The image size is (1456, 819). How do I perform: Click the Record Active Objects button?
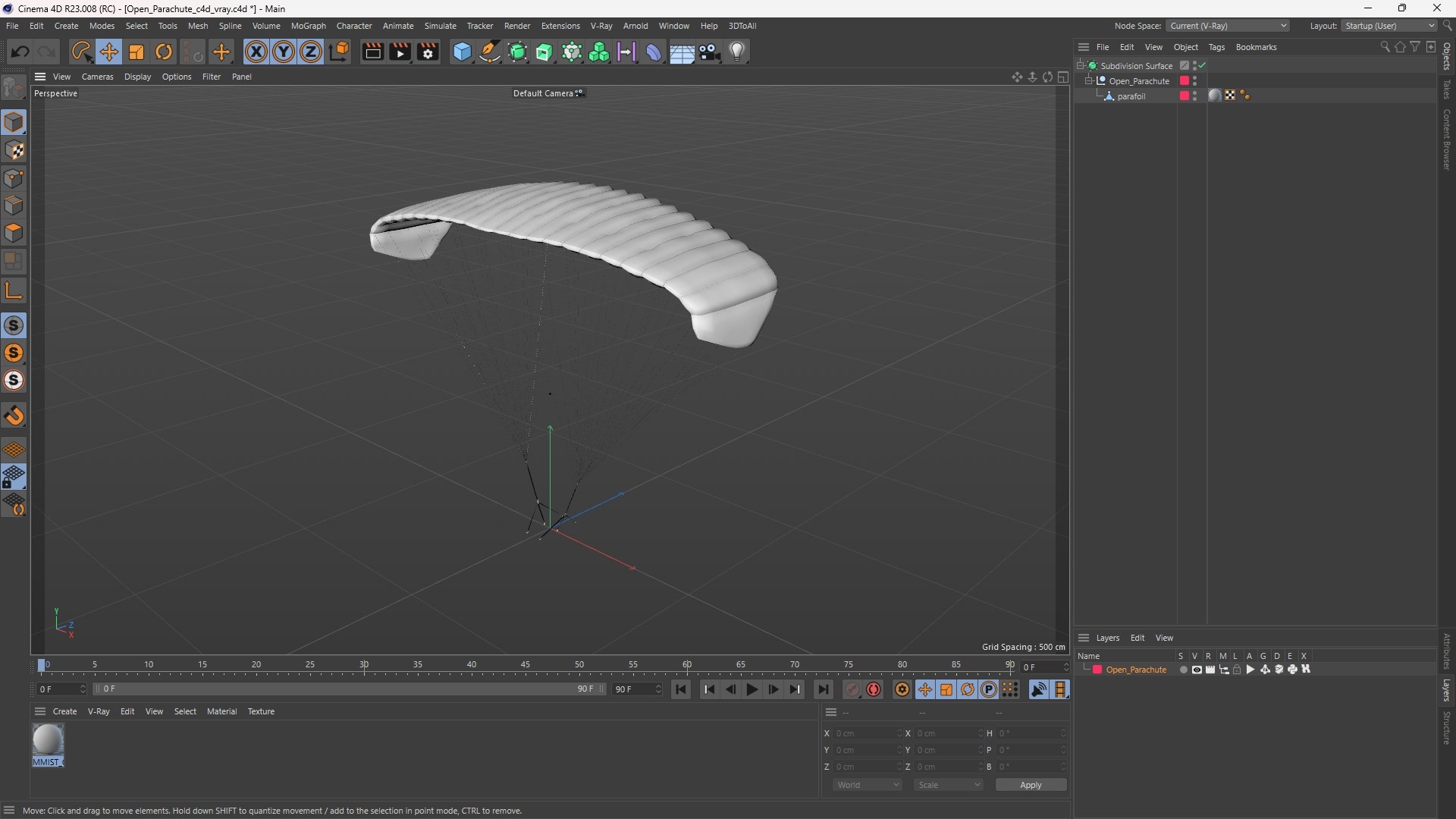[x=852, y=689]
